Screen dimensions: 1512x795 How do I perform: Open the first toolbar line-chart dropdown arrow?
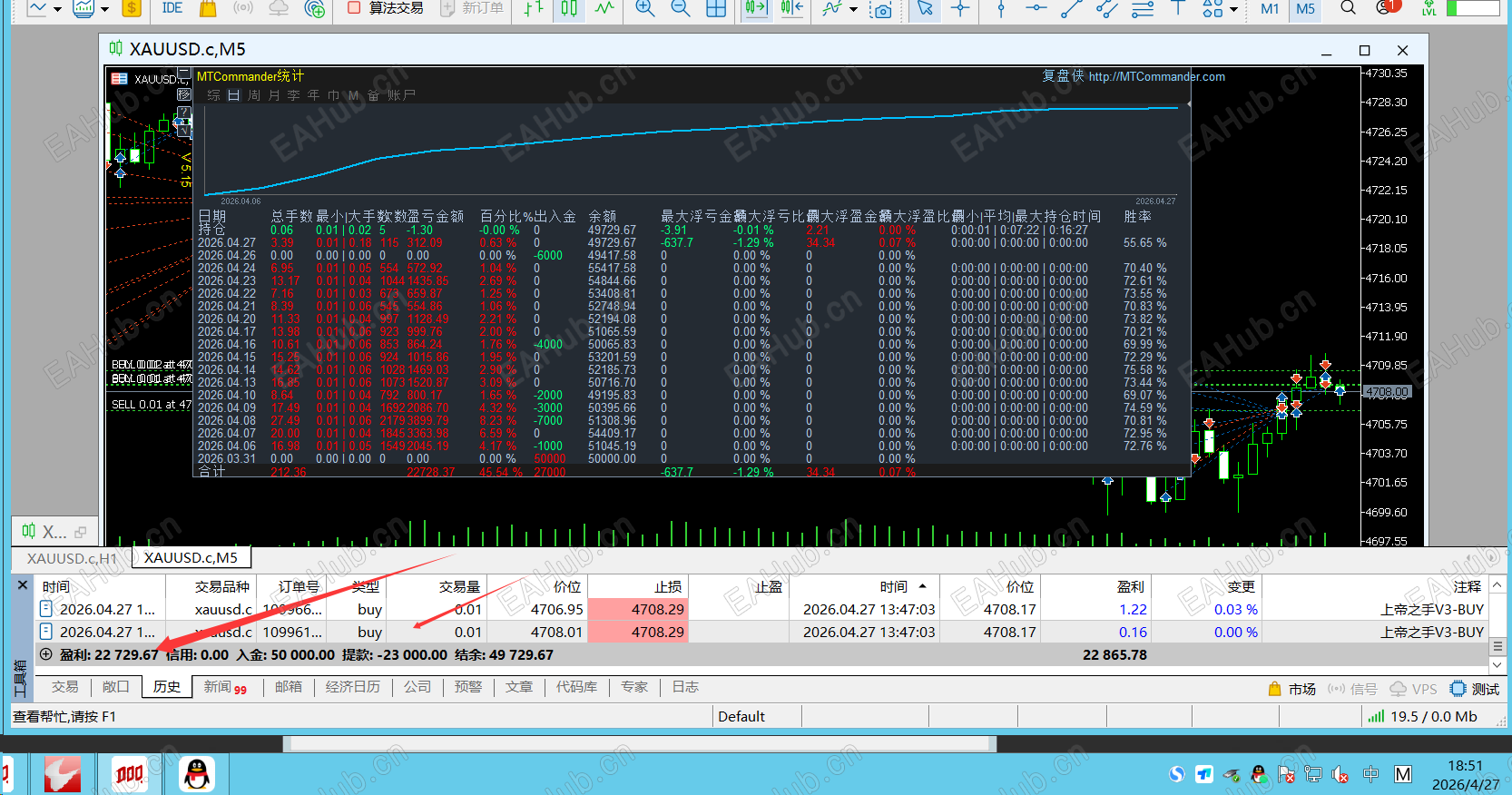pyautogui.click(x=58, y=9)
